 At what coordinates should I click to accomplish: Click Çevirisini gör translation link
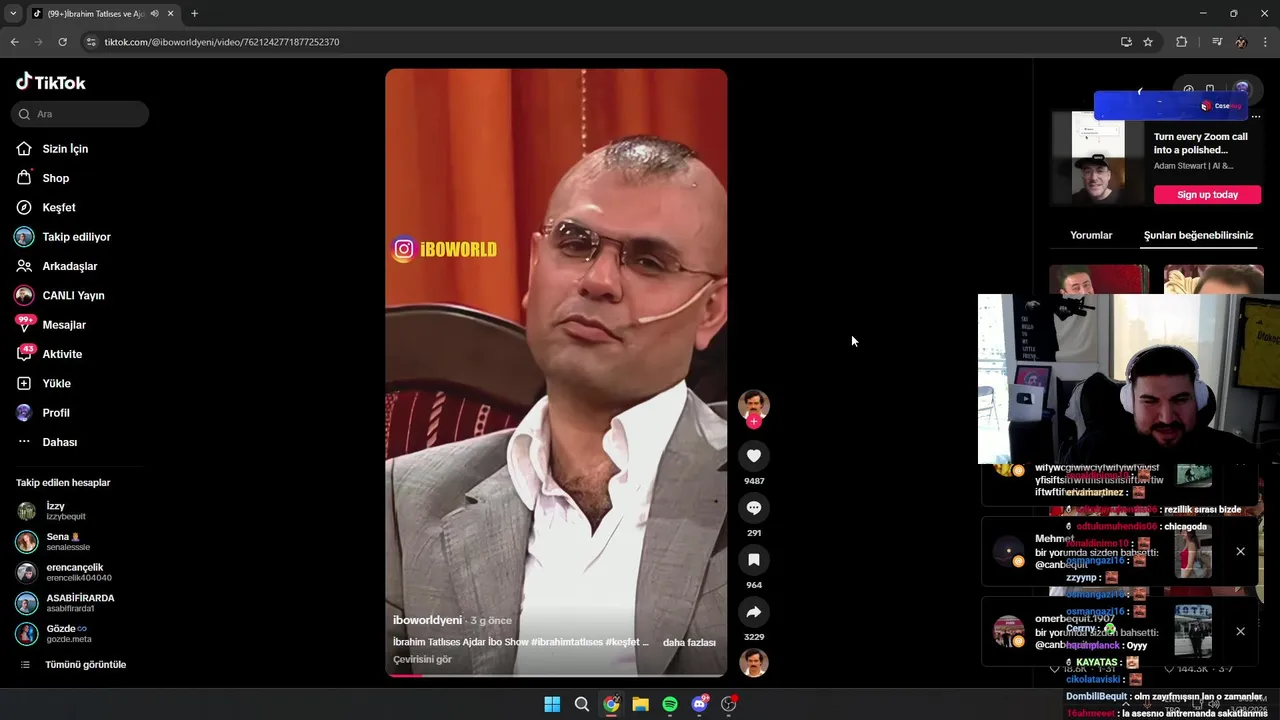(x=422, y=659)
